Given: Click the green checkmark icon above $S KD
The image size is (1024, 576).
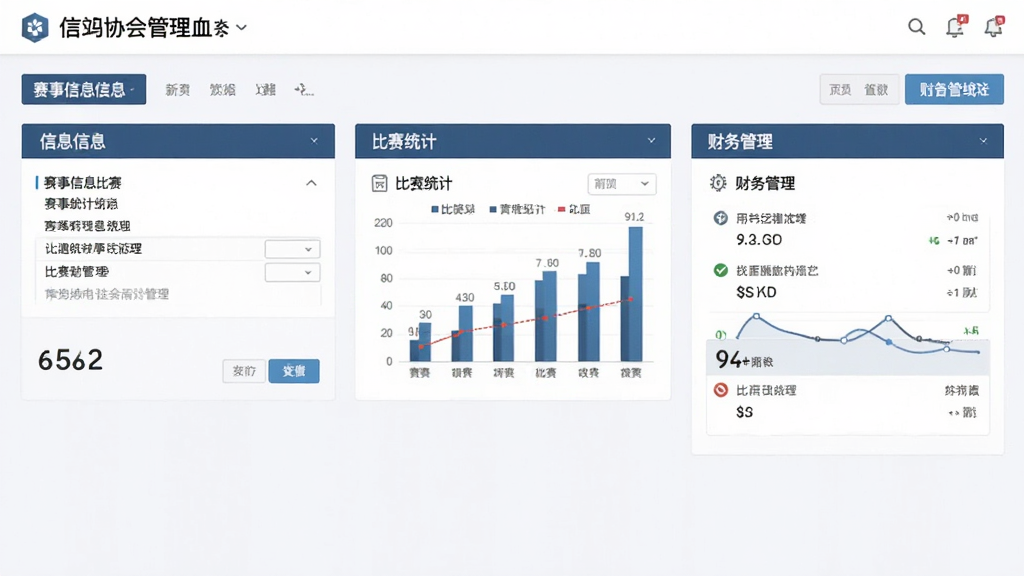Looking at the screenshot, I should [x=720, y=270].
